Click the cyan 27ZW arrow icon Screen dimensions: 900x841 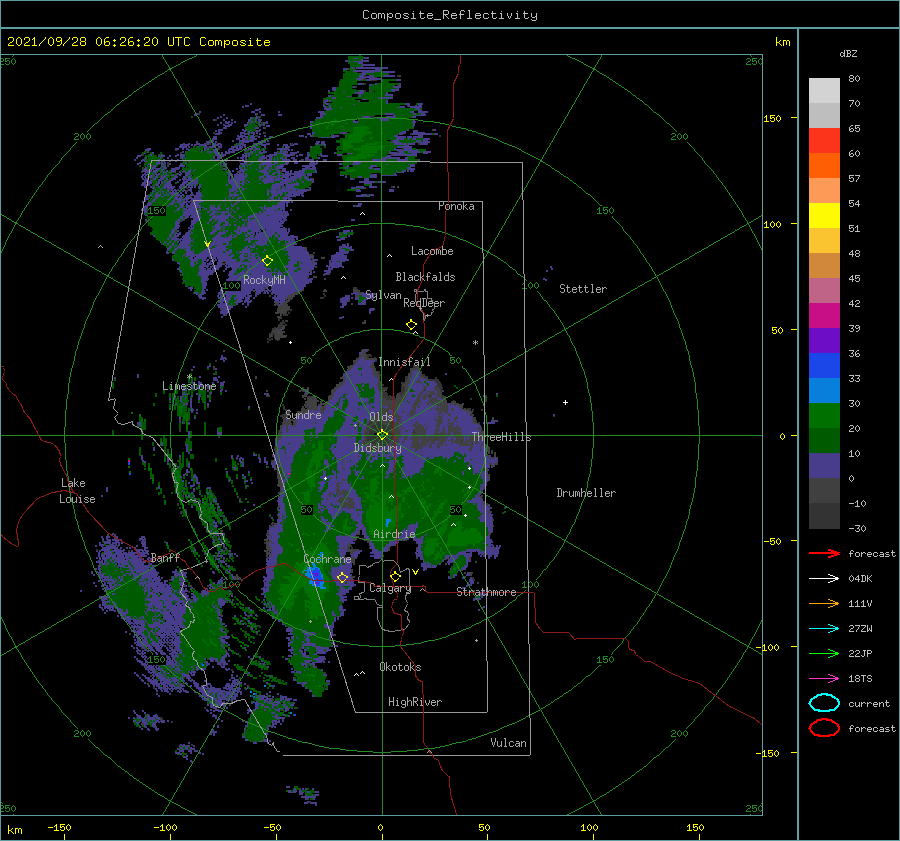824,629
